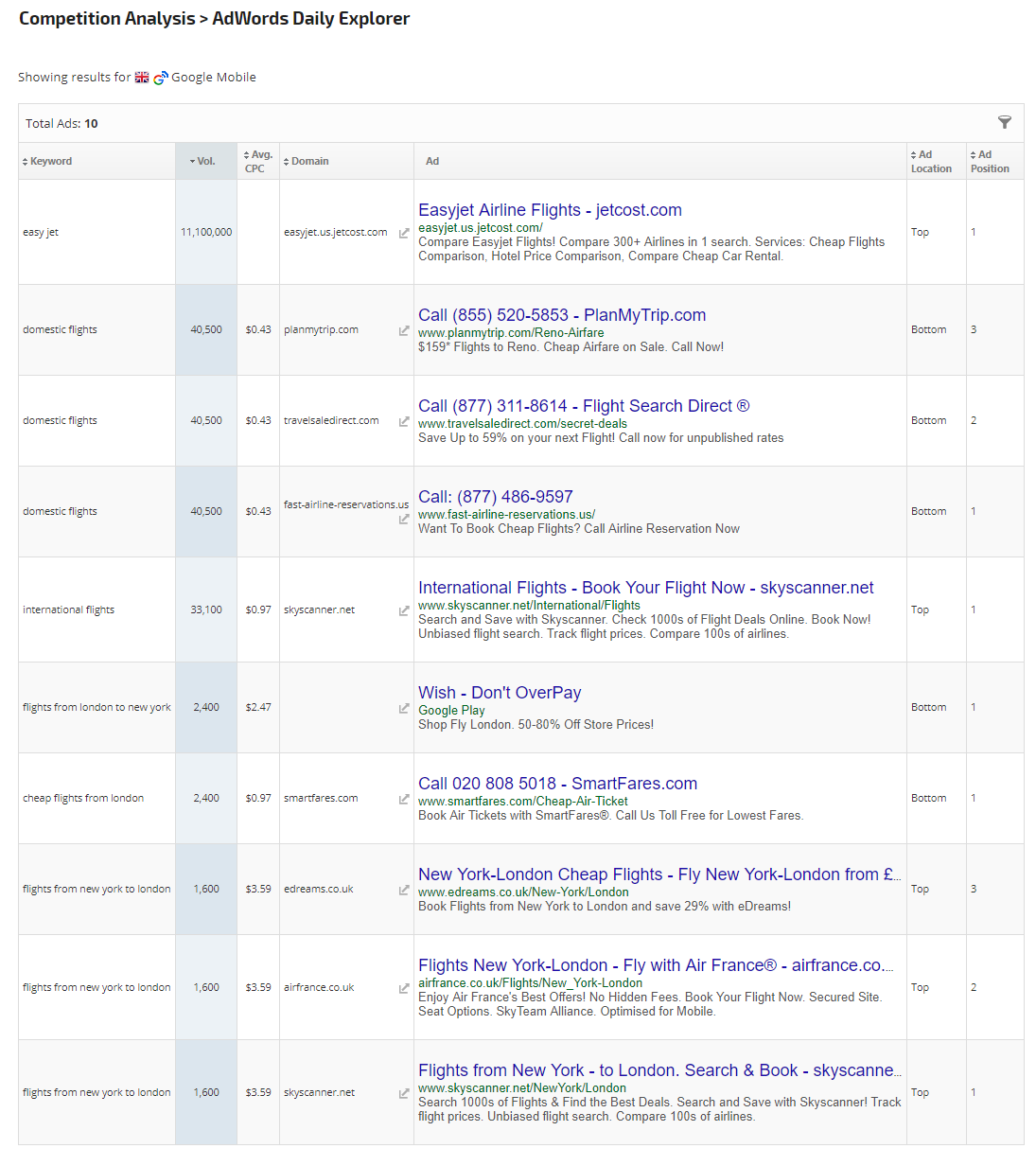Open external link icon for smartfares.com
The width and height of the screenshot is (1036, 1166).
tap(404, 799)
